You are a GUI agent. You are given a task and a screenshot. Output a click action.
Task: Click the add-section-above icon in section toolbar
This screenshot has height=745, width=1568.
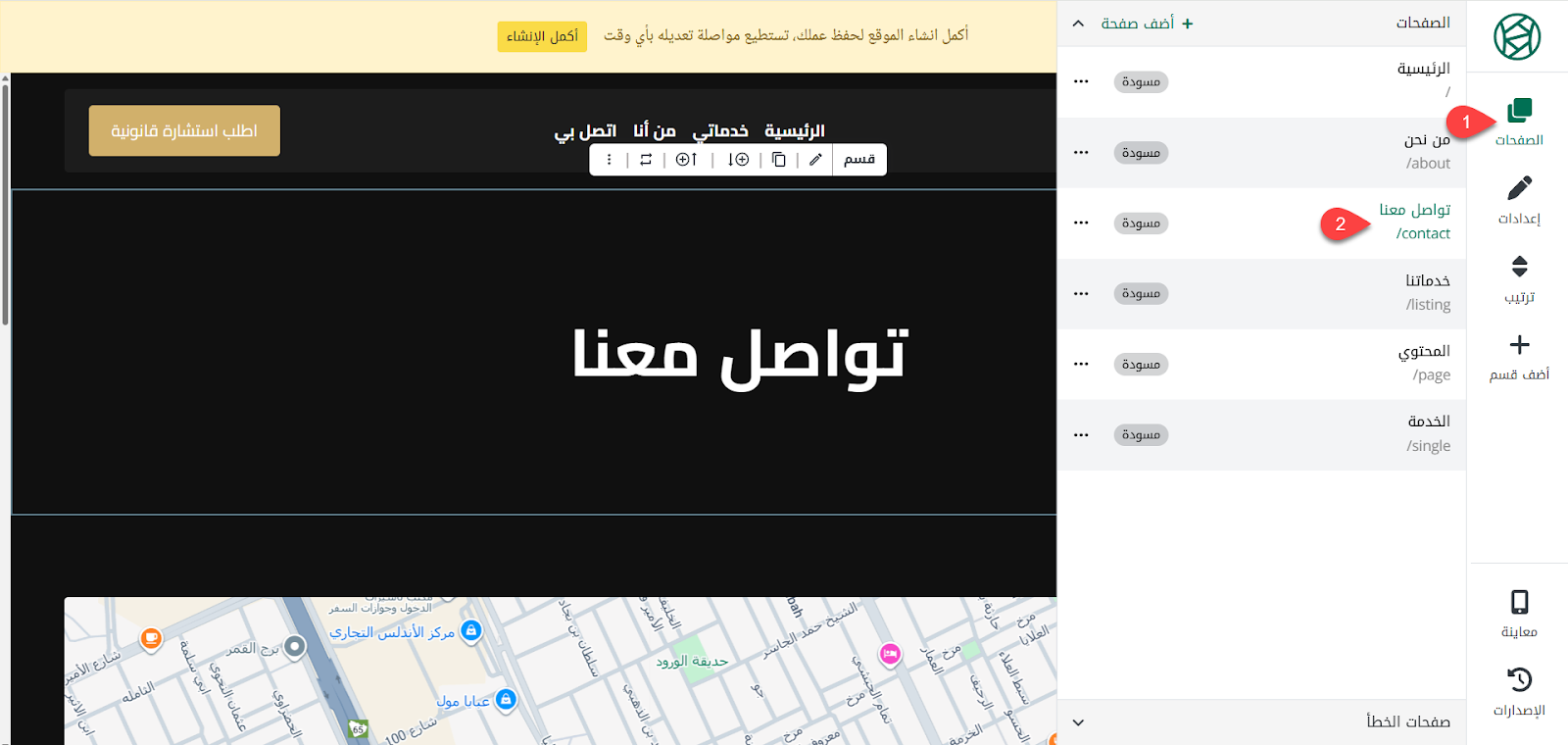pos(687,160)
